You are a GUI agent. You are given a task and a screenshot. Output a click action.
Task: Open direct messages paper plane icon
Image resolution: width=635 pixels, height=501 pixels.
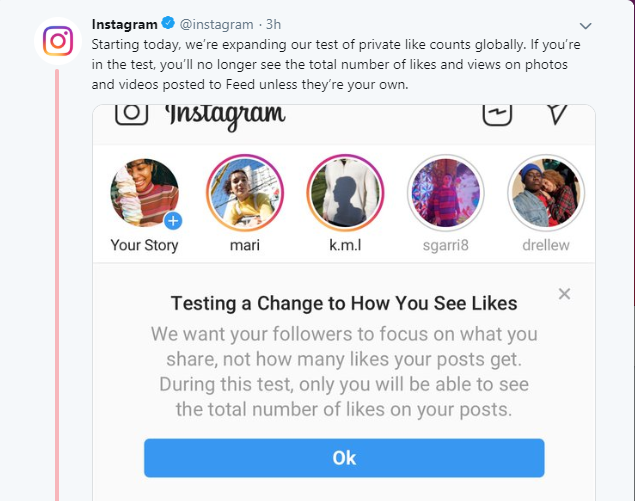(557, 112)
